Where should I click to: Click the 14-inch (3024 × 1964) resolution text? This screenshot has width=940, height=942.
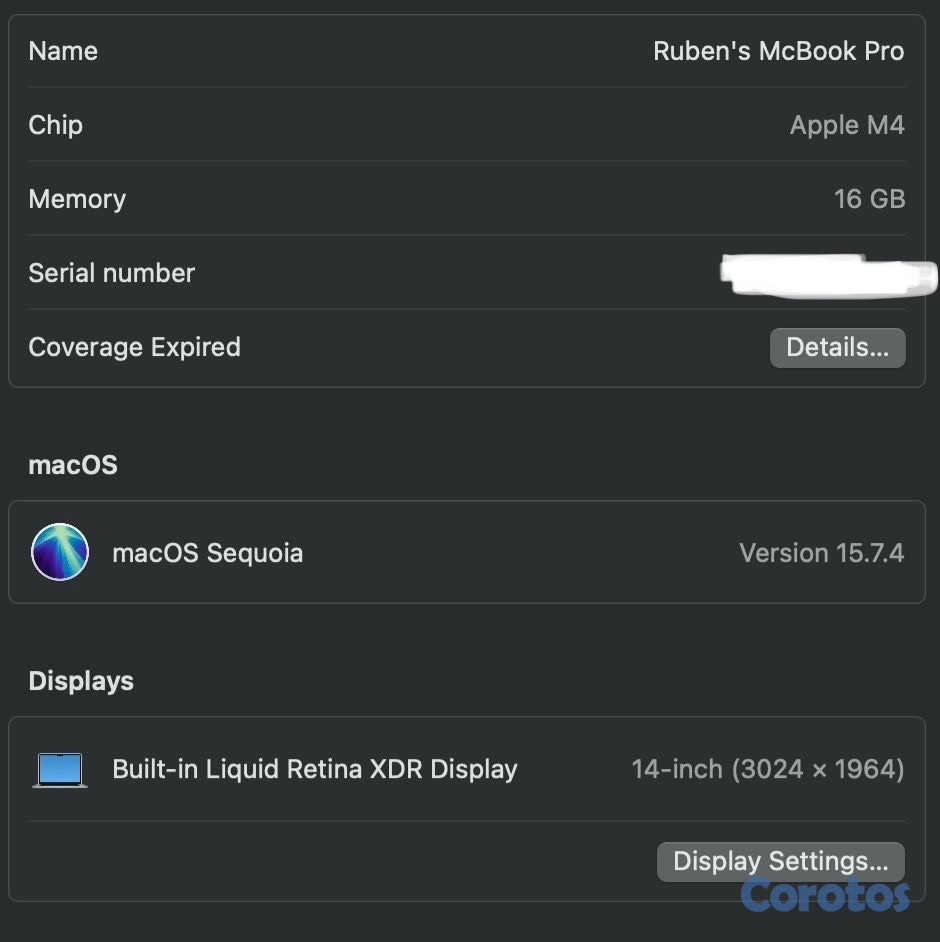tap(767, 769)
